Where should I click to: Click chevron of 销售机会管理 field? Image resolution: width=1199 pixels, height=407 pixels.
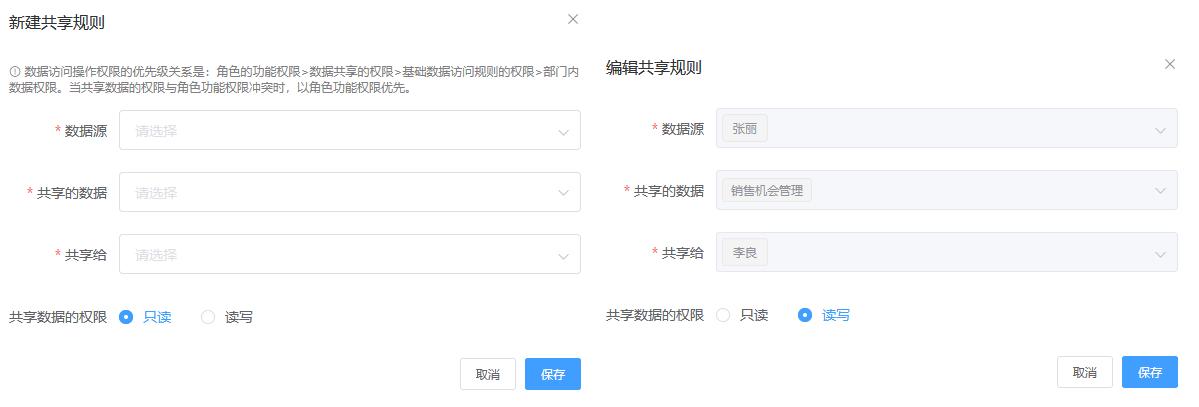point(1160,192)
